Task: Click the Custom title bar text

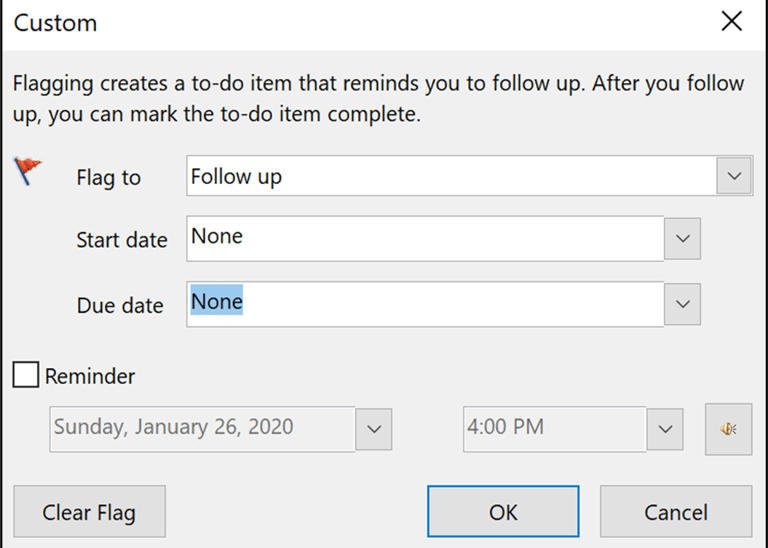Action: [55, 22]
